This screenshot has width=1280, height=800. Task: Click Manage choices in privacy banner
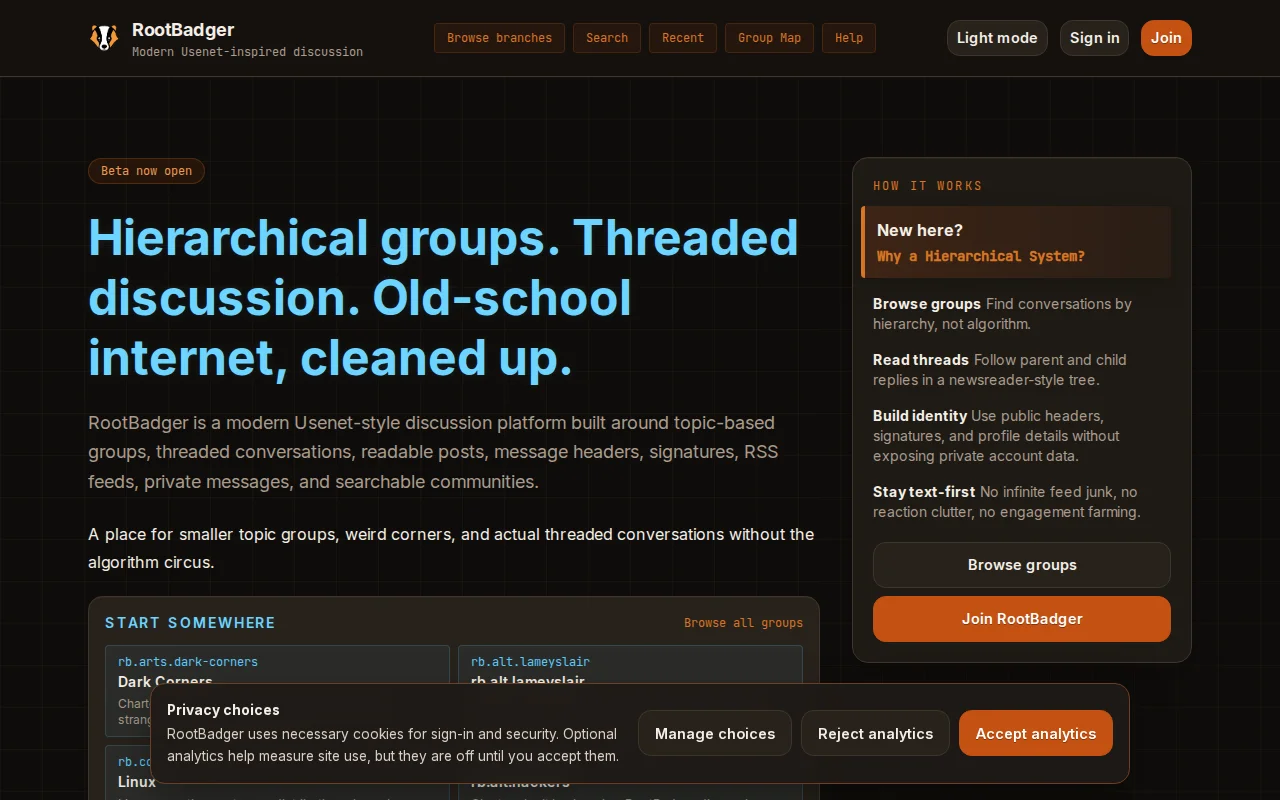point(715,734)
